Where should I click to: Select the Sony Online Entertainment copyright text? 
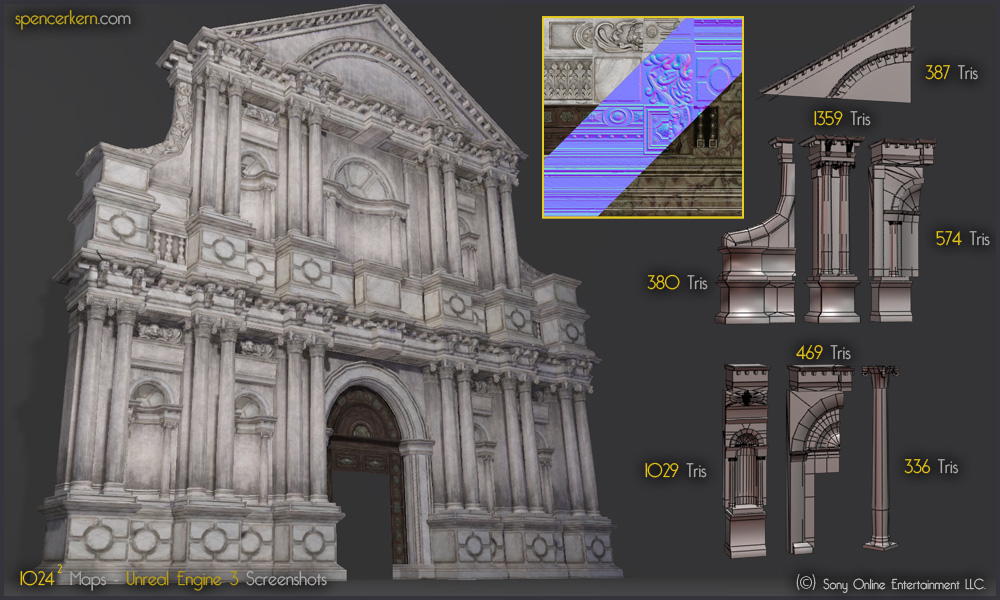890,583
